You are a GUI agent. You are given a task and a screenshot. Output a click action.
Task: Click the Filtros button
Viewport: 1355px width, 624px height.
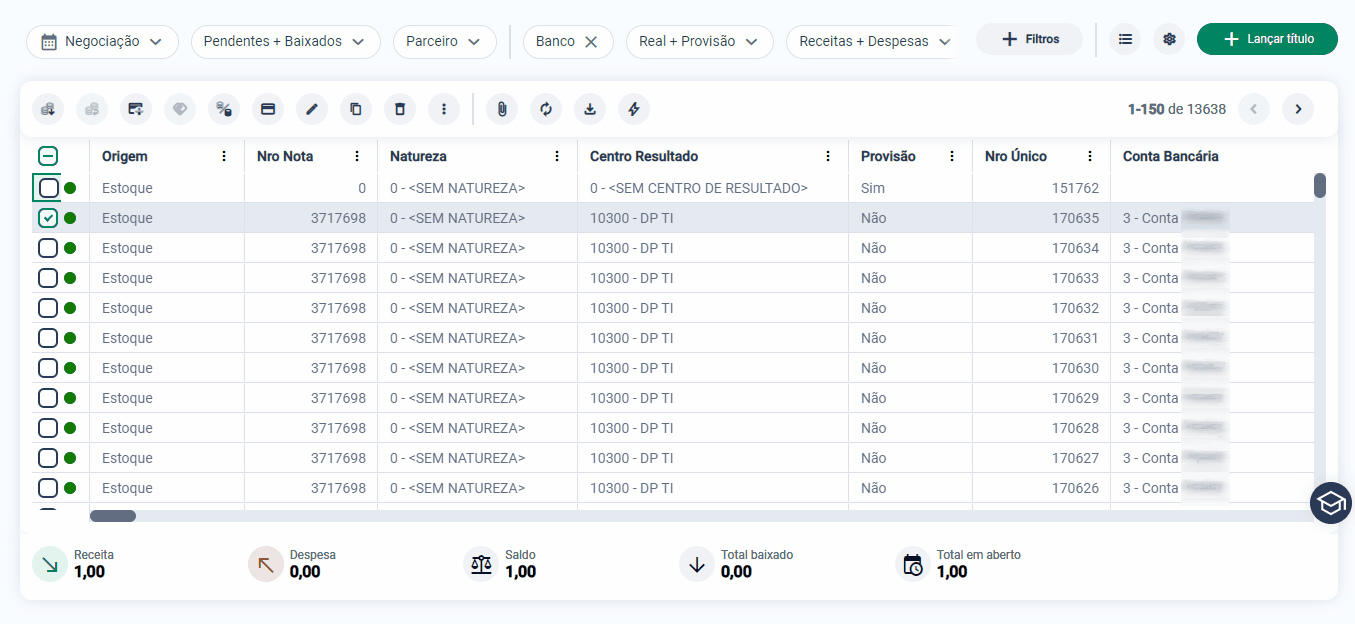pos(1029,39)
